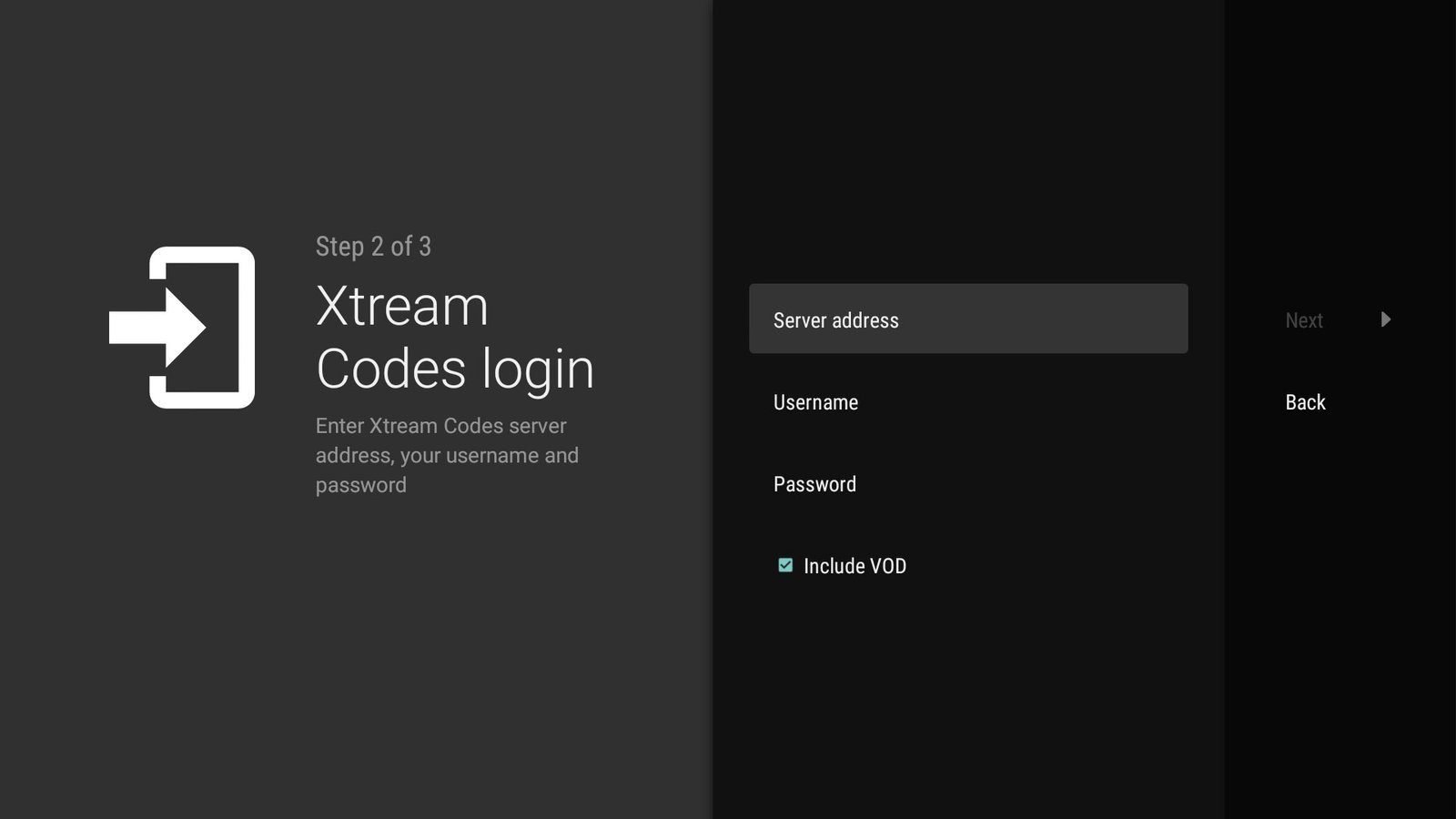Screen dimensions: 1456x819
Task: Click the word 'Xtream' in the title
Action: 401,306
